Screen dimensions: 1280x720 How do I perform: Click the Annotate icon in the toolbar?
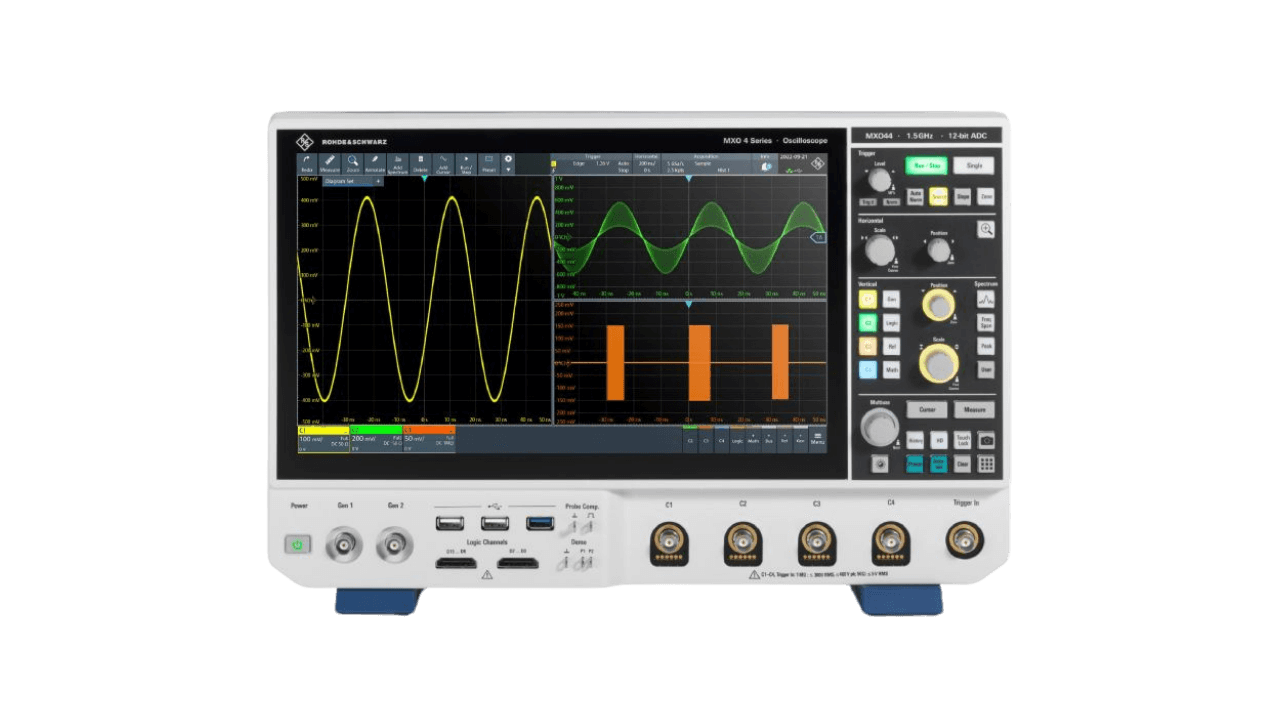tap(373, 165)
